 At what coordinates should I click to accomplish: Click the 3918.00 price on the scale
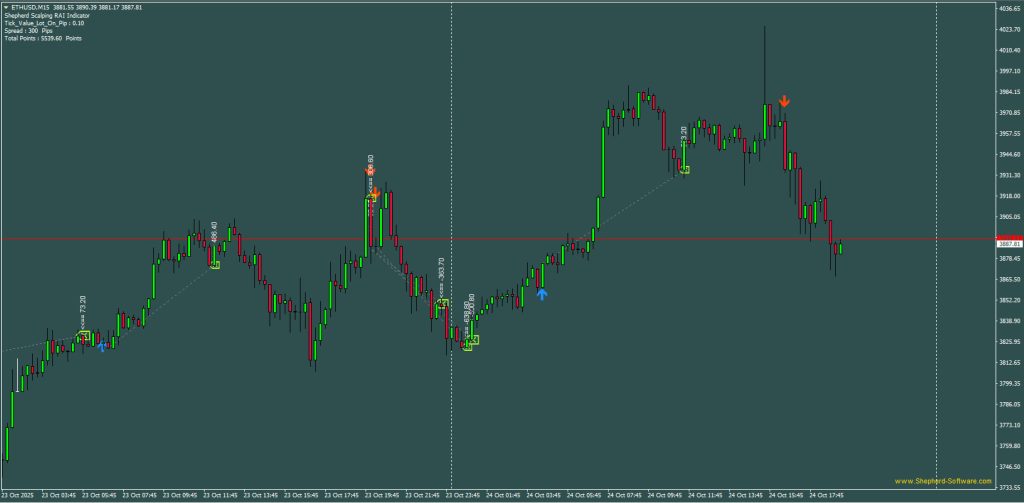1009,196
